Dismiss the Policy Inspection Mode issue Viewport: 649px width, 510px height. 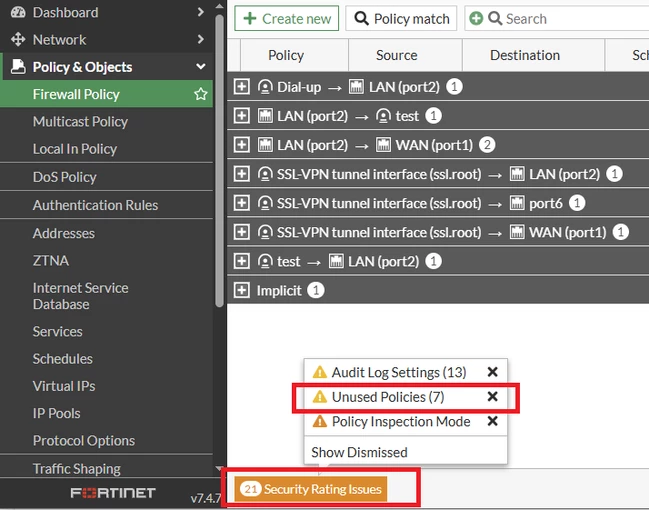click(x=492, y=421)
